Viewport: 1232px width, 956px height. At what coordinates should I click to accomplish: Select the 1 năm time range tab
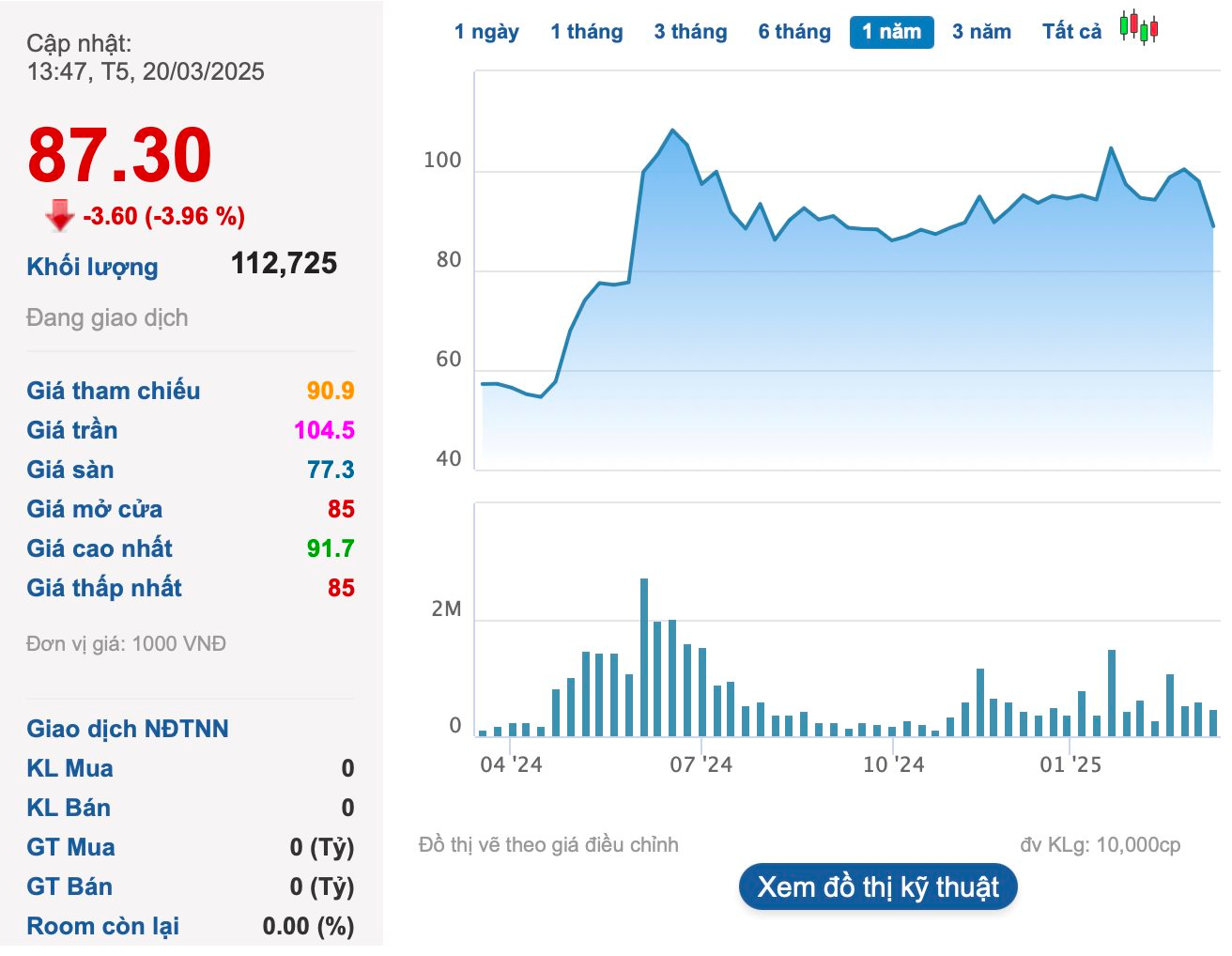[892, 32]
